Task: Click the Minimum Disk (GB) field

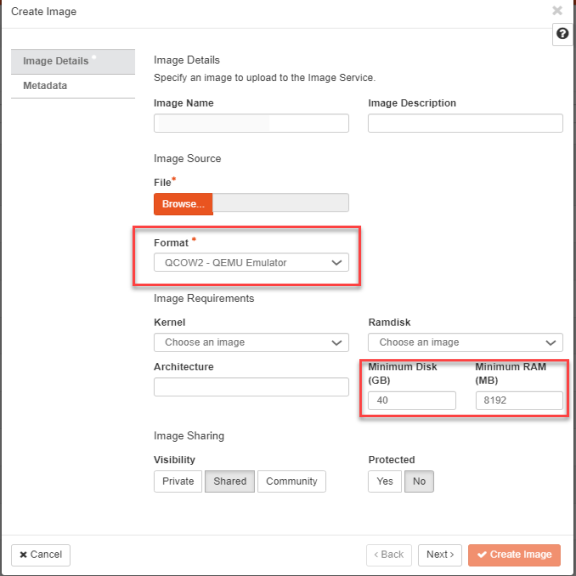Action: [x=412, y=400]
